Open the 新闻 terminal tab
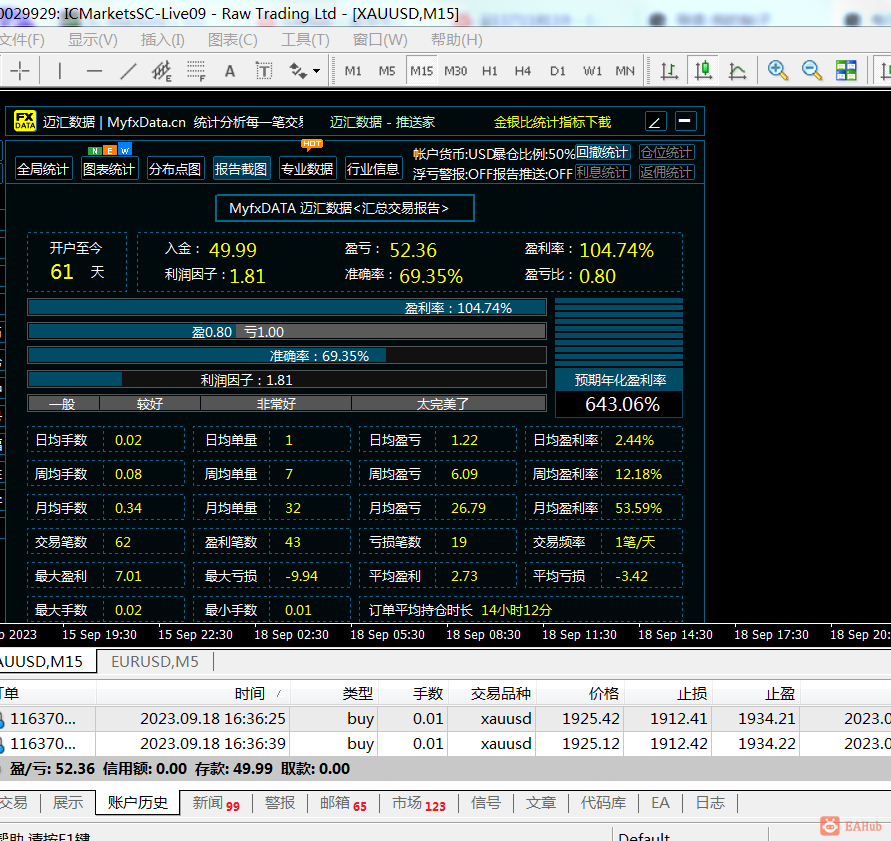The height and width of the screenshot is (841, 891). (x=216, y=803)
